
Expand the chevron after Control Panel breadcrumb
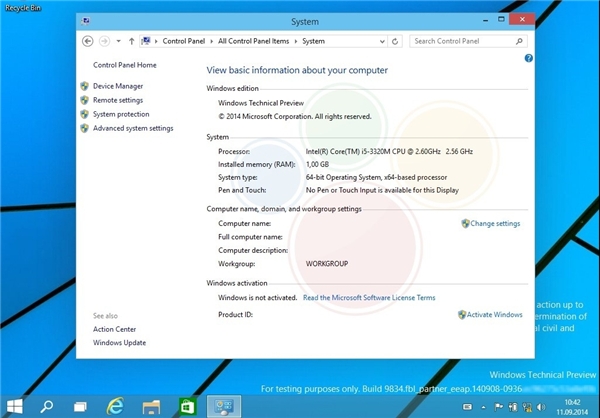212,41
